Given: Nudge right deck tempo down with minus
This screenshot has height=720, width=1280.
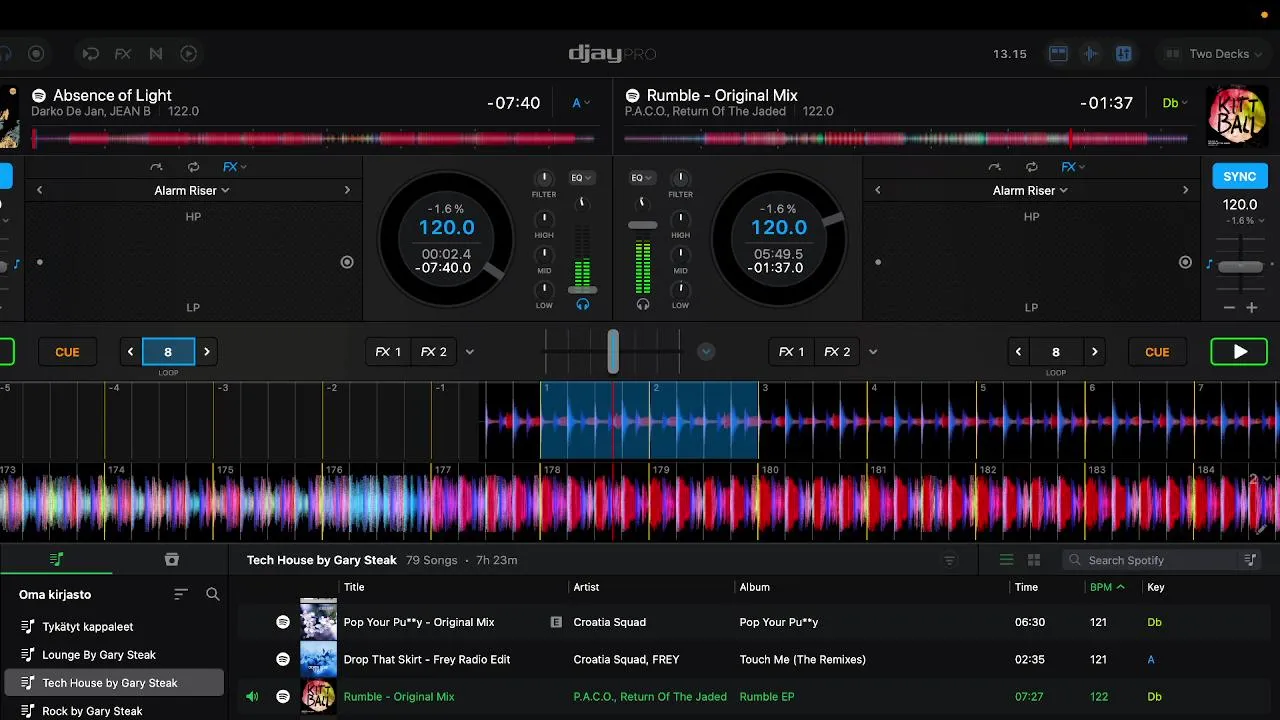Looking at the screenshot, I should point(1230,308).
